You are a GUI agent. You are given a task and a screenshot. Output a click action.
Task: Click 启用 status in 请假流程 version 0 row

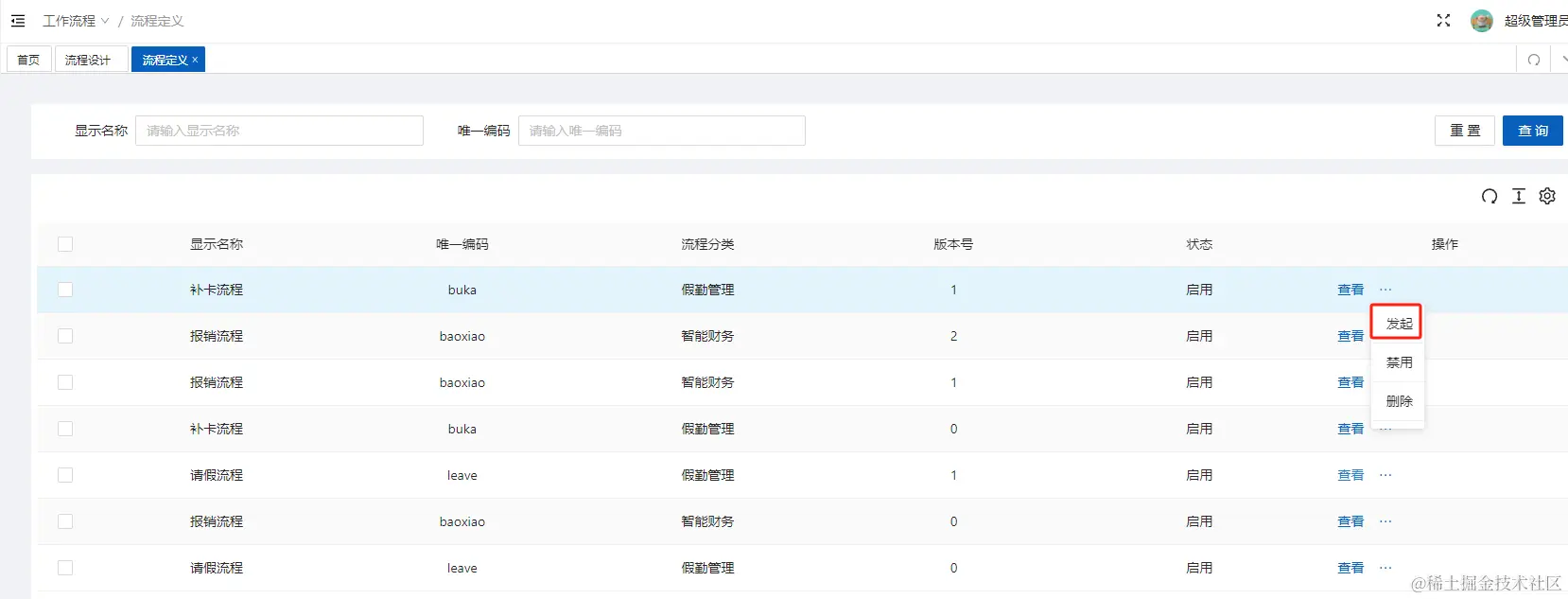coord(1199,568)
